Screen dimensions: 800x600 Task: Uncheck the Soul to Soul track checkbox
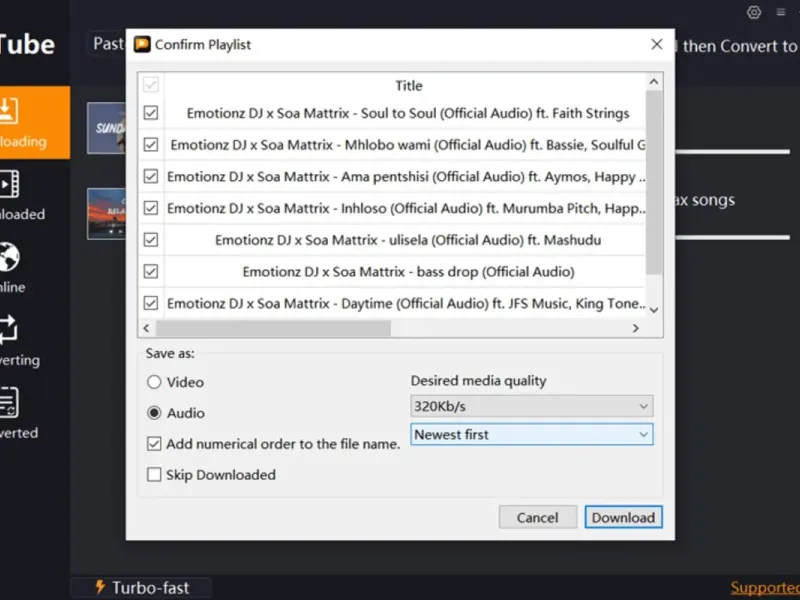pos(151,114)
